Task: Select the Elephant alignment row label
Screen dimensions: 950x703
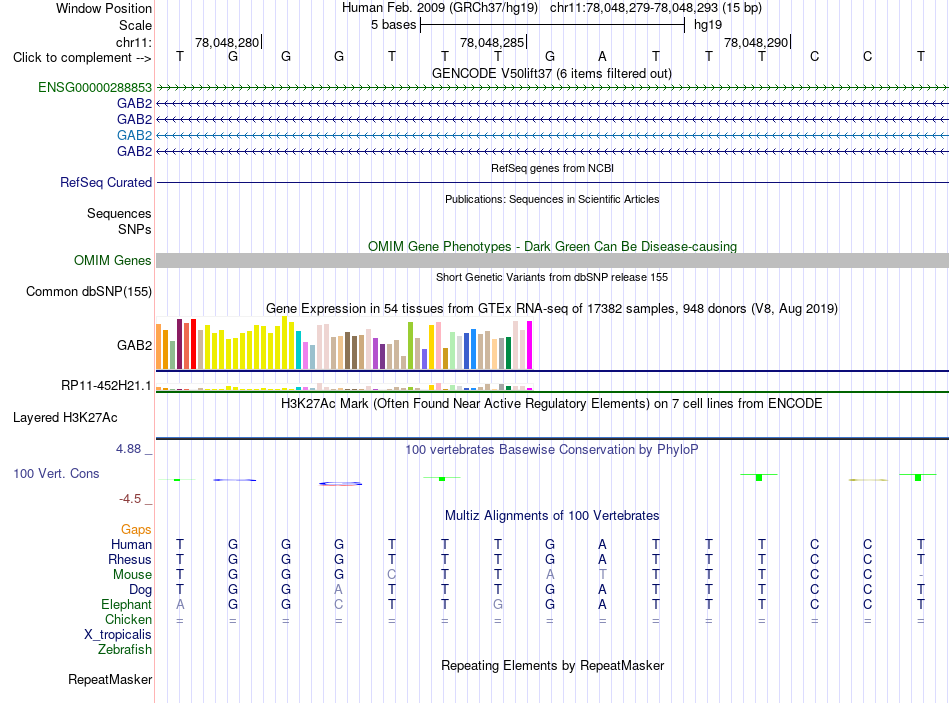Action: 126,604
